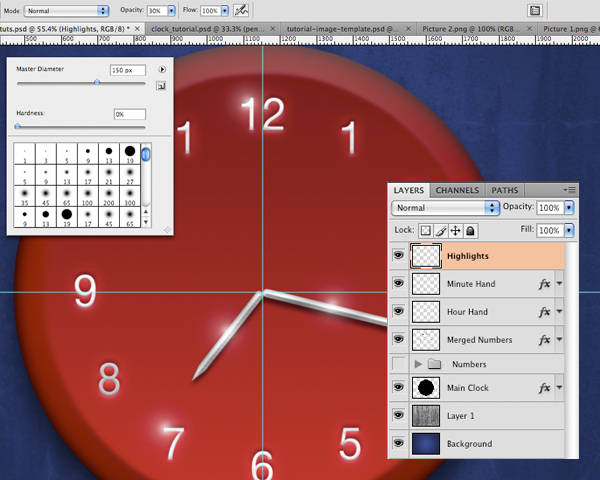Click the Master Diameter slider handle
Screen dimensions: 600x480
pyautogui.click(x=96, y=83)
